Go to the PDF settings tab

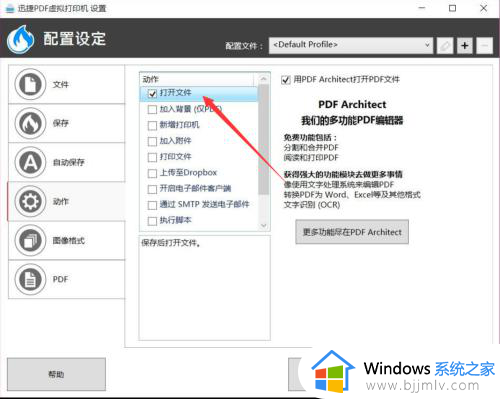coord(67,279)
